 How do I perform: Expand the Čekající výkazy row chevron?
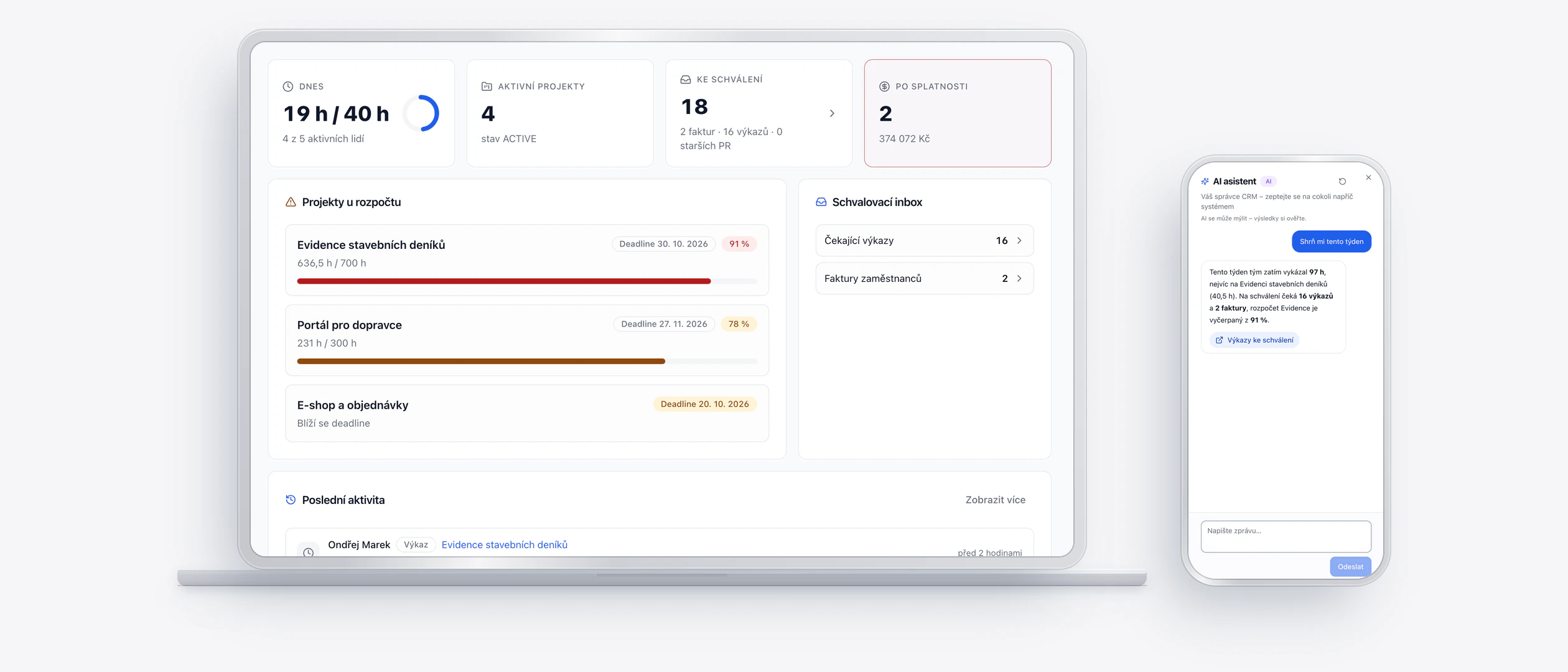point(1019,241)
